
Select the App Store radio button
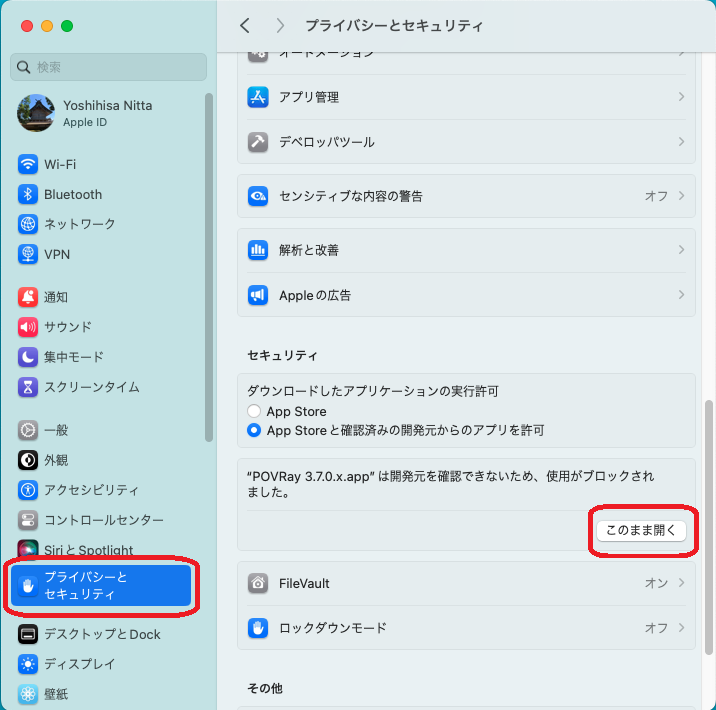[254, 411]
